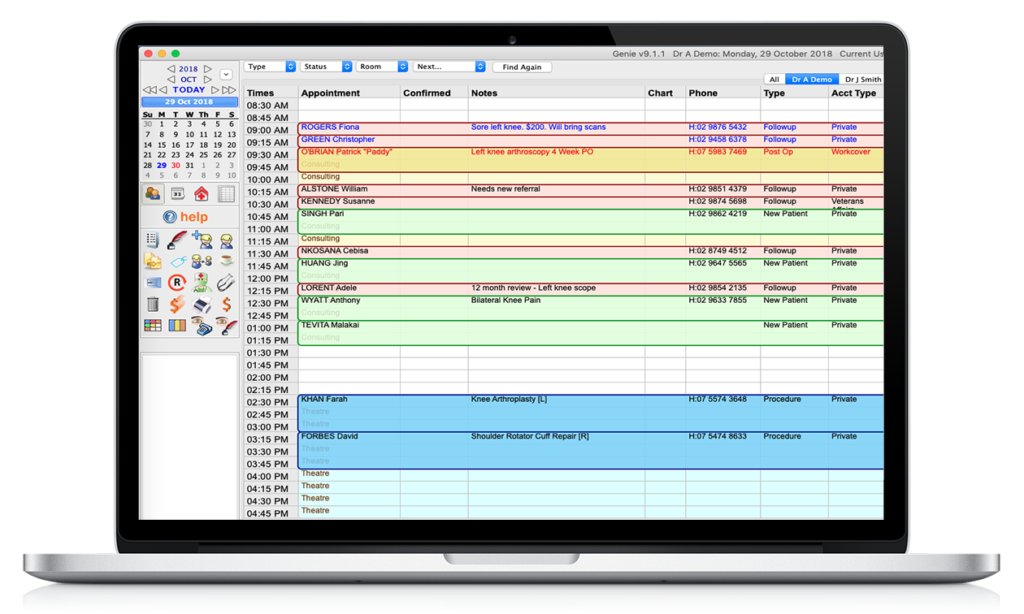Go to next month with arrow right of OCT
This screenshot has width=1024, height=614.
(207, 79)
